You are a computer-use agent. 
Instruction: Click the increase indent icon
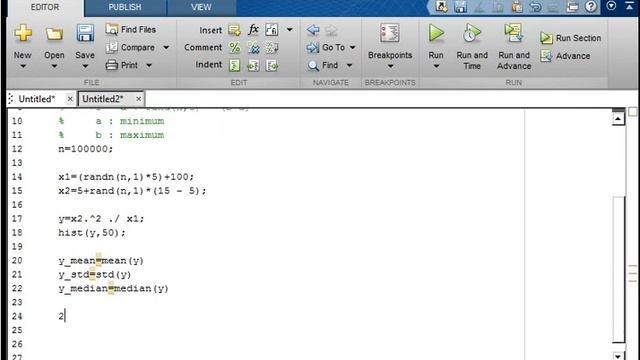253,65
